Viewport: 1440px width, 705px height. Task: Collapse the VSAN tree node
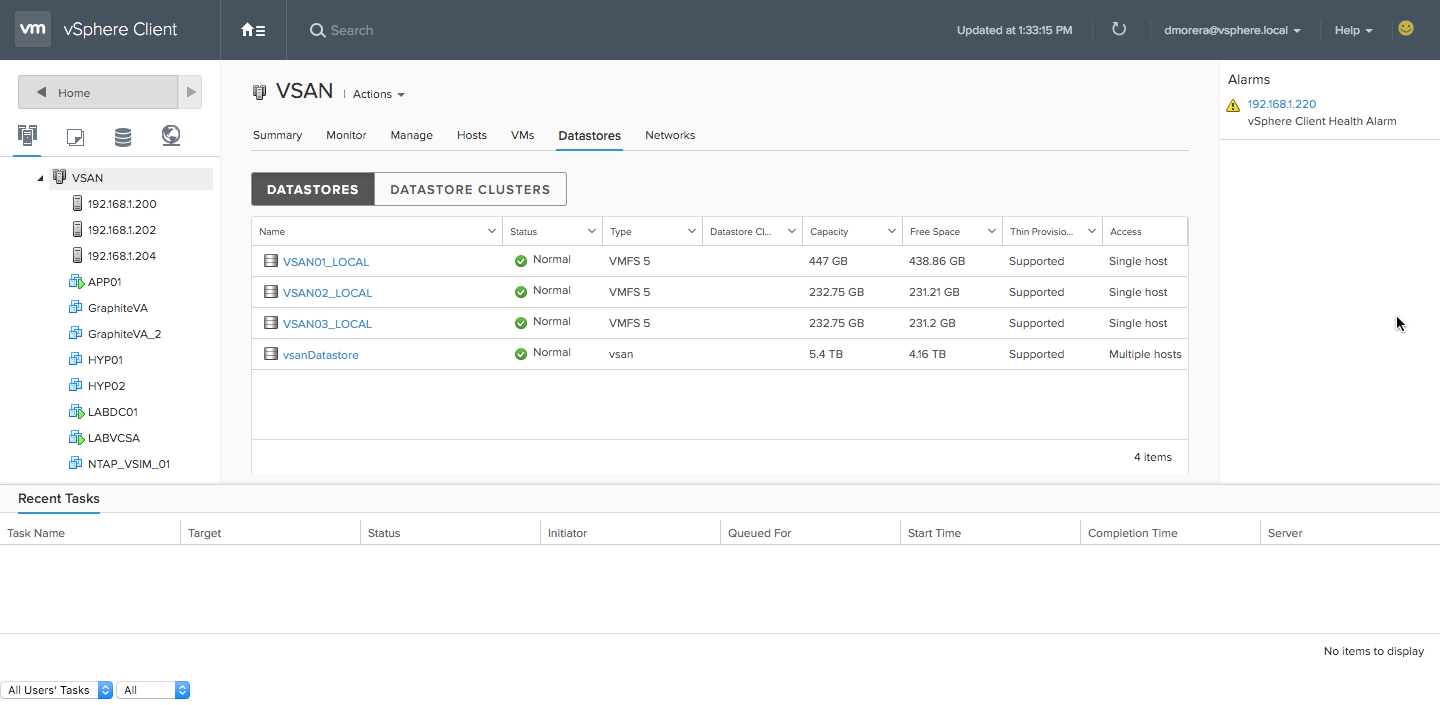tap(40, 178)
